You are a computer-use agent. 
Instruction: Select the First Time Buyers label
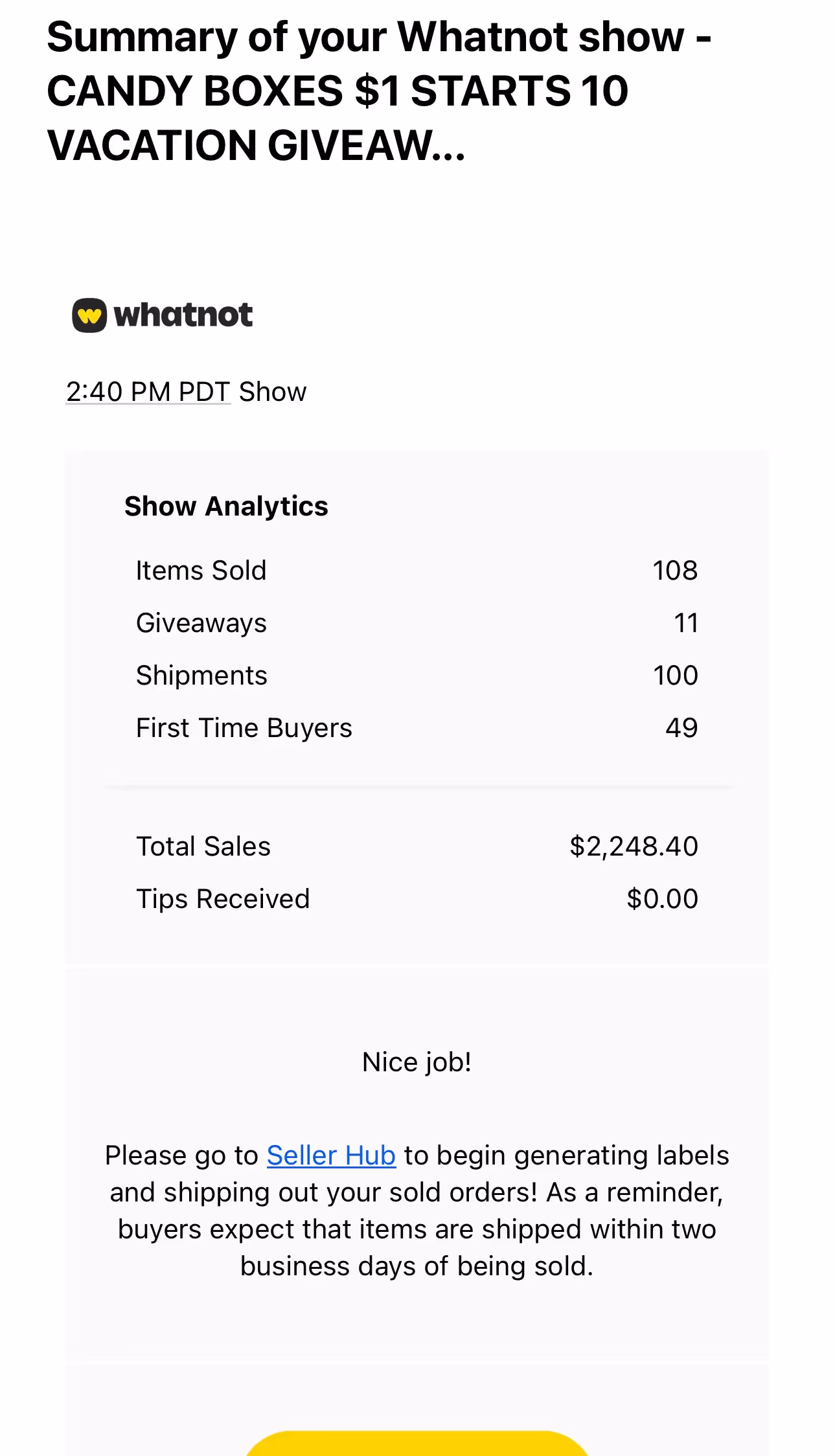(x=244, y=728)
